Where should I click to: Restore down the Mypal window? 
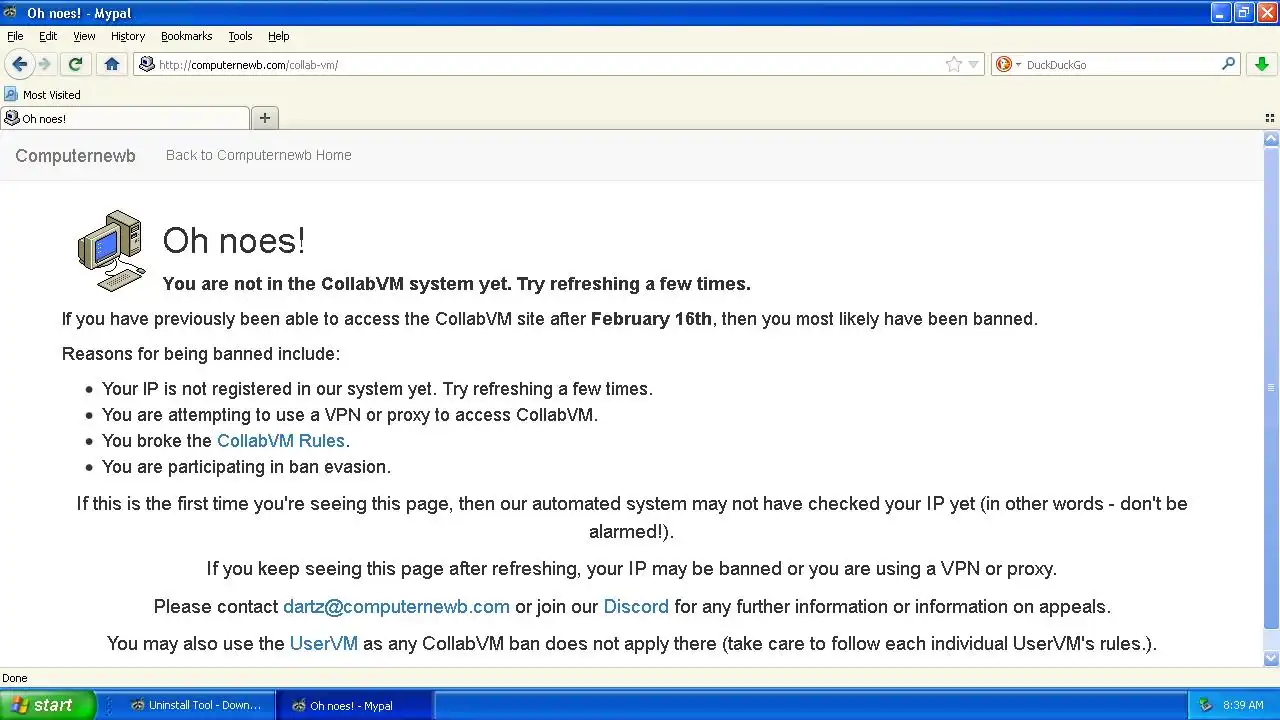coord(1244,13)
